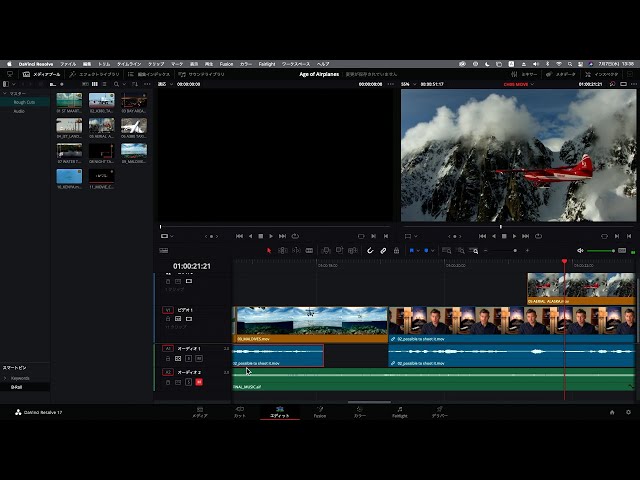The image size is (640, 480).
Task: Click the position lock padlock icon
Action: [x=396, y=250]
